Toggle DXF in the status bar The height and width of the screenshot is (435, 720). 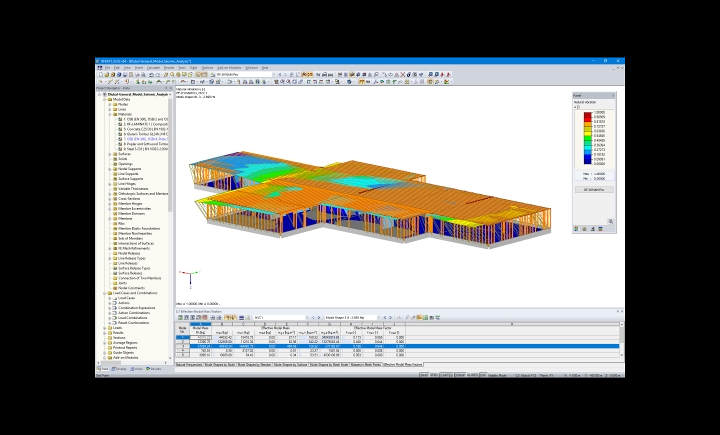pyautogui.click(x=483, y=375)
